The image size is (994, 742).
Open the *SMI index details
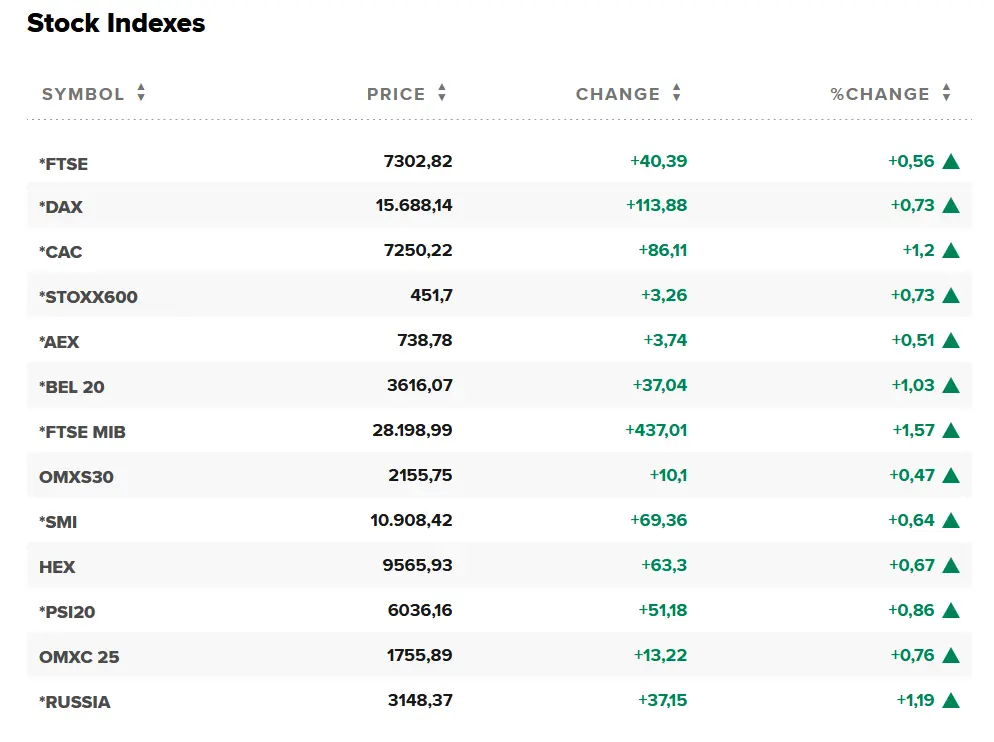coord(59,521)
